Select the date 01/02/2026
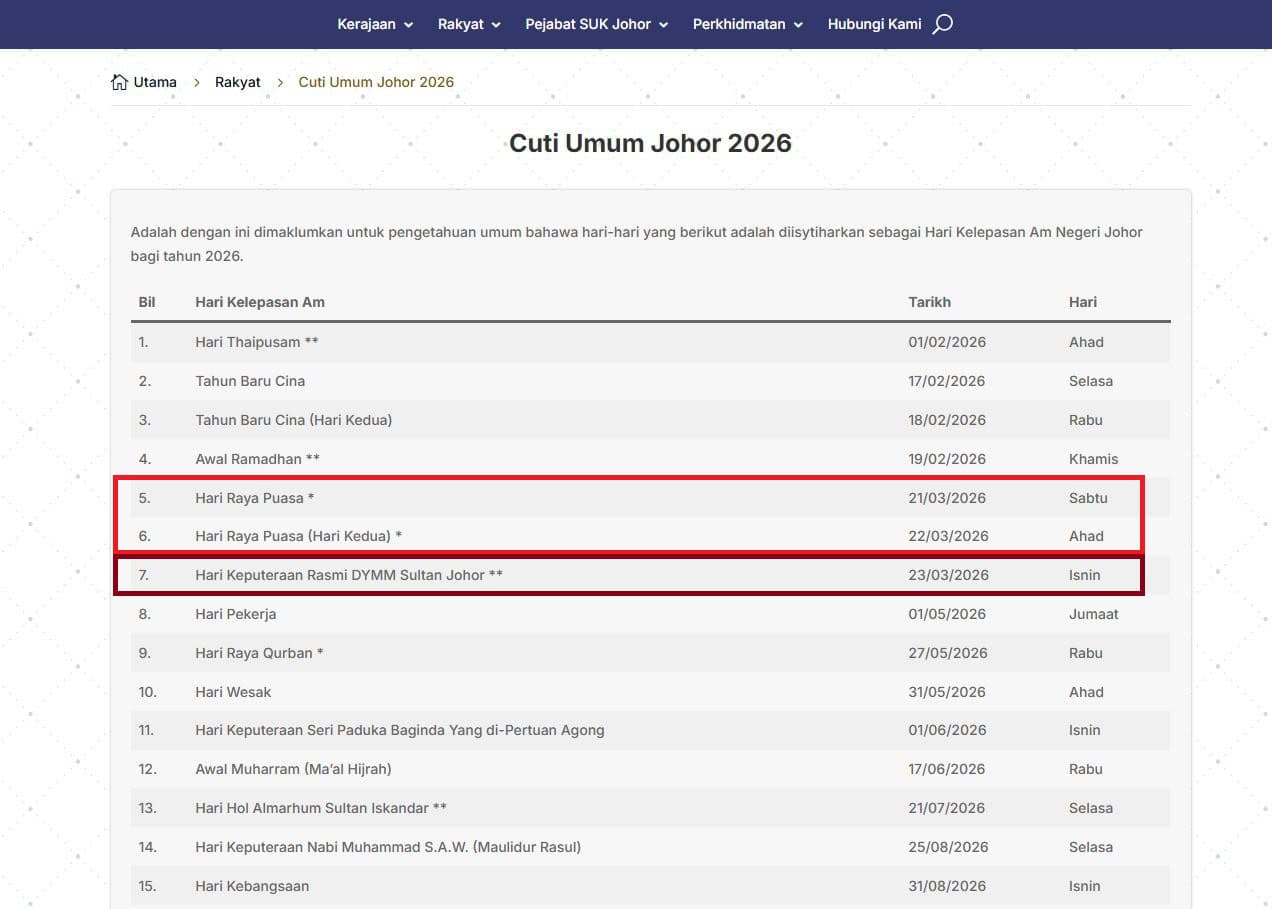 coord(947,342)
